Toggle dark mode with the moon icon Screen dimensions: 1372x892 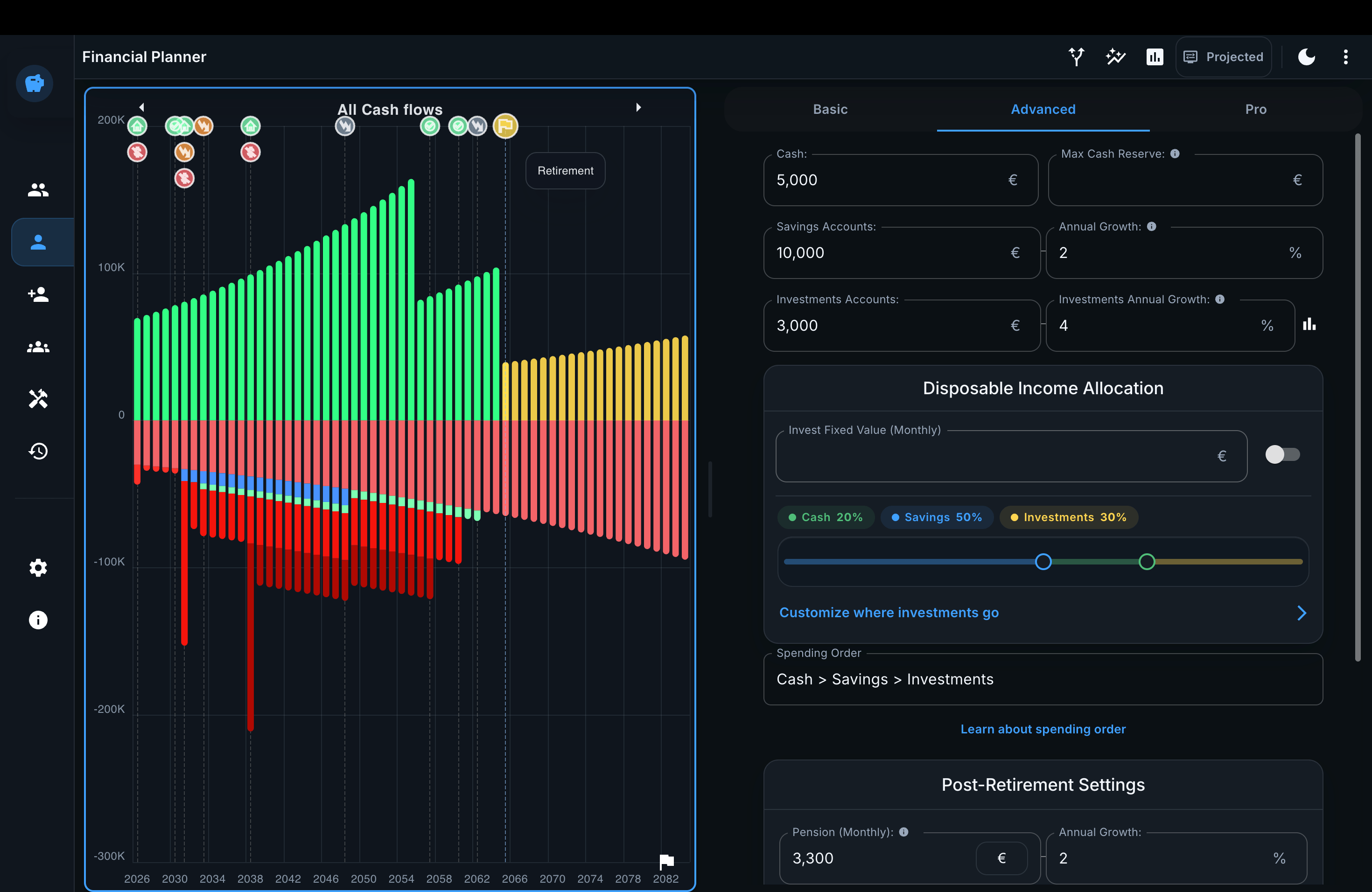1306,56
